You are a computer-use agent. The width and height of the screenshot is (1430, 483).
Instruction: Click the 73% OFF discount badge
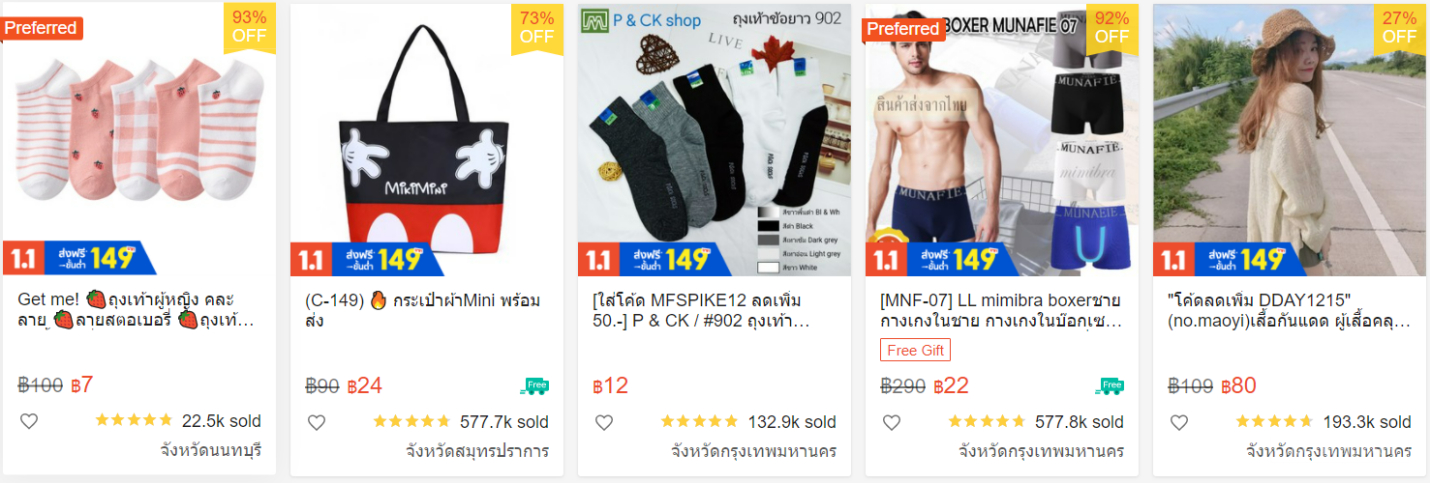(537, 28)
